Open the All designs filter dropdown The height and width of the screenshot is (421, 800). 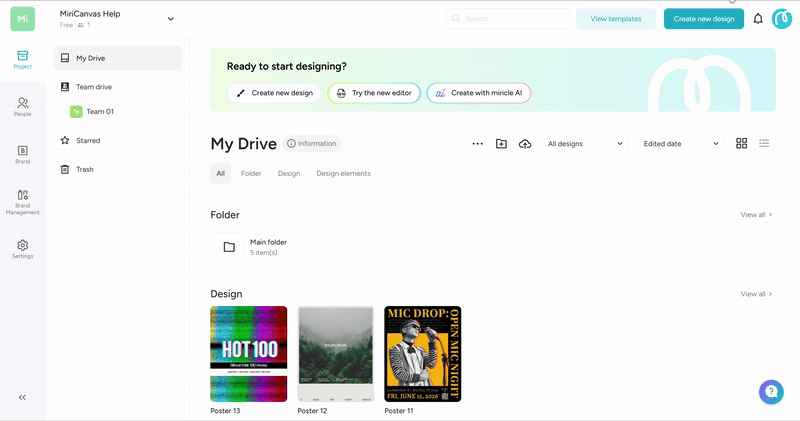tap(585, 144)
